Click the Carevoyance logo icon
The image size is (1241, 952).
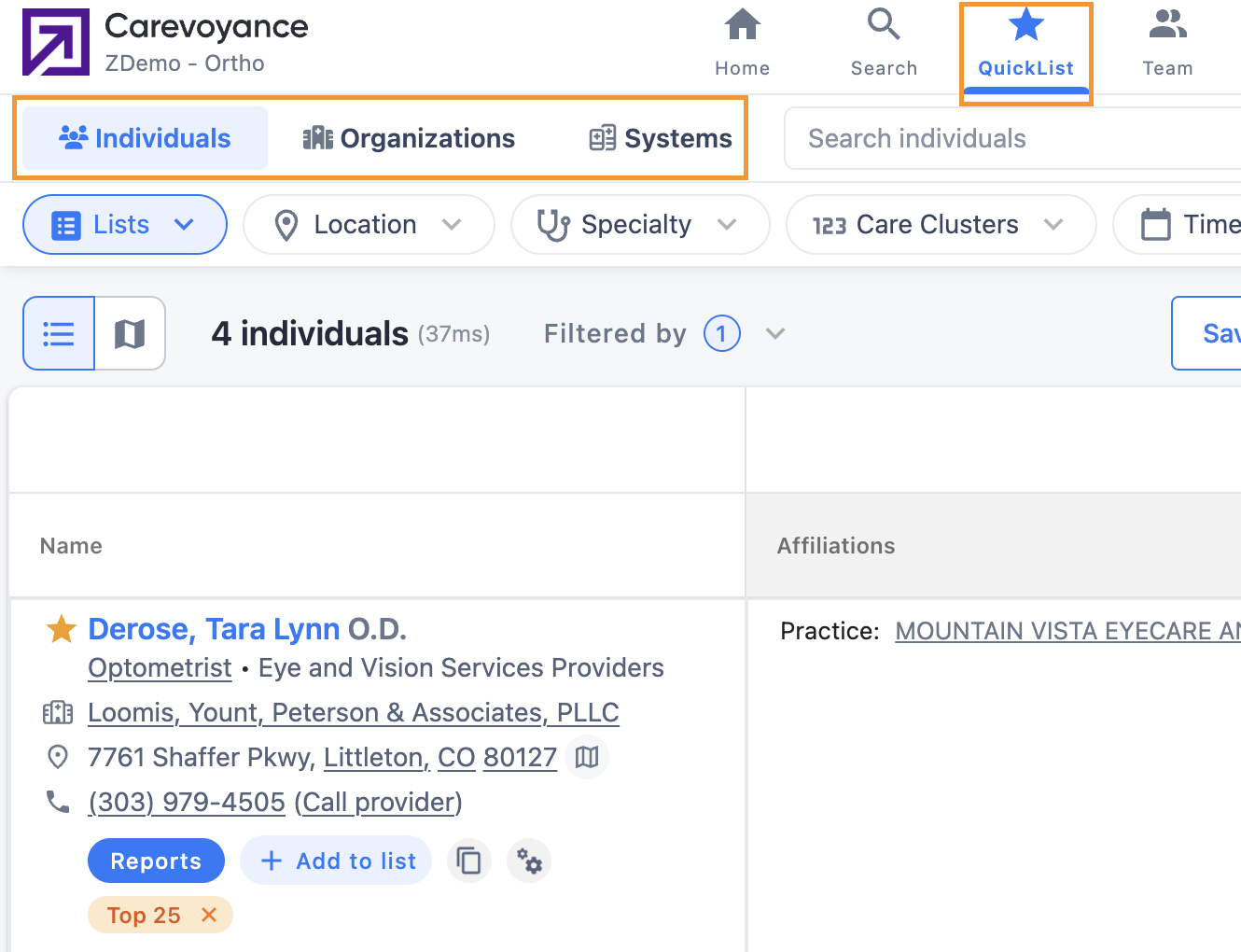(x=56, y=42)
